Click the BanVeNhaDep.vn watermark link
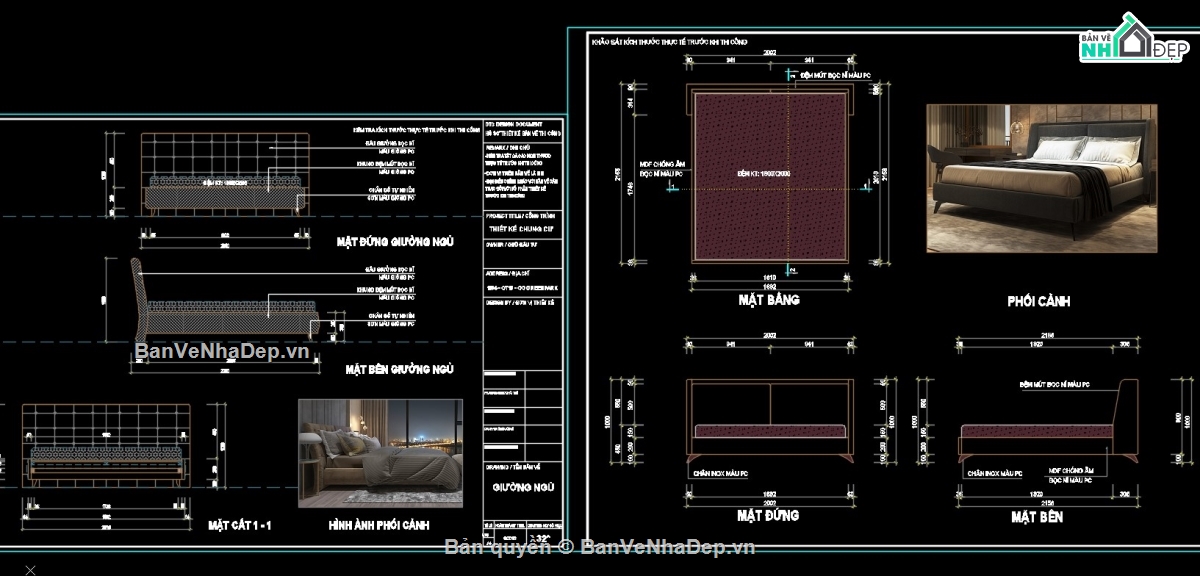 coord(222,351)
